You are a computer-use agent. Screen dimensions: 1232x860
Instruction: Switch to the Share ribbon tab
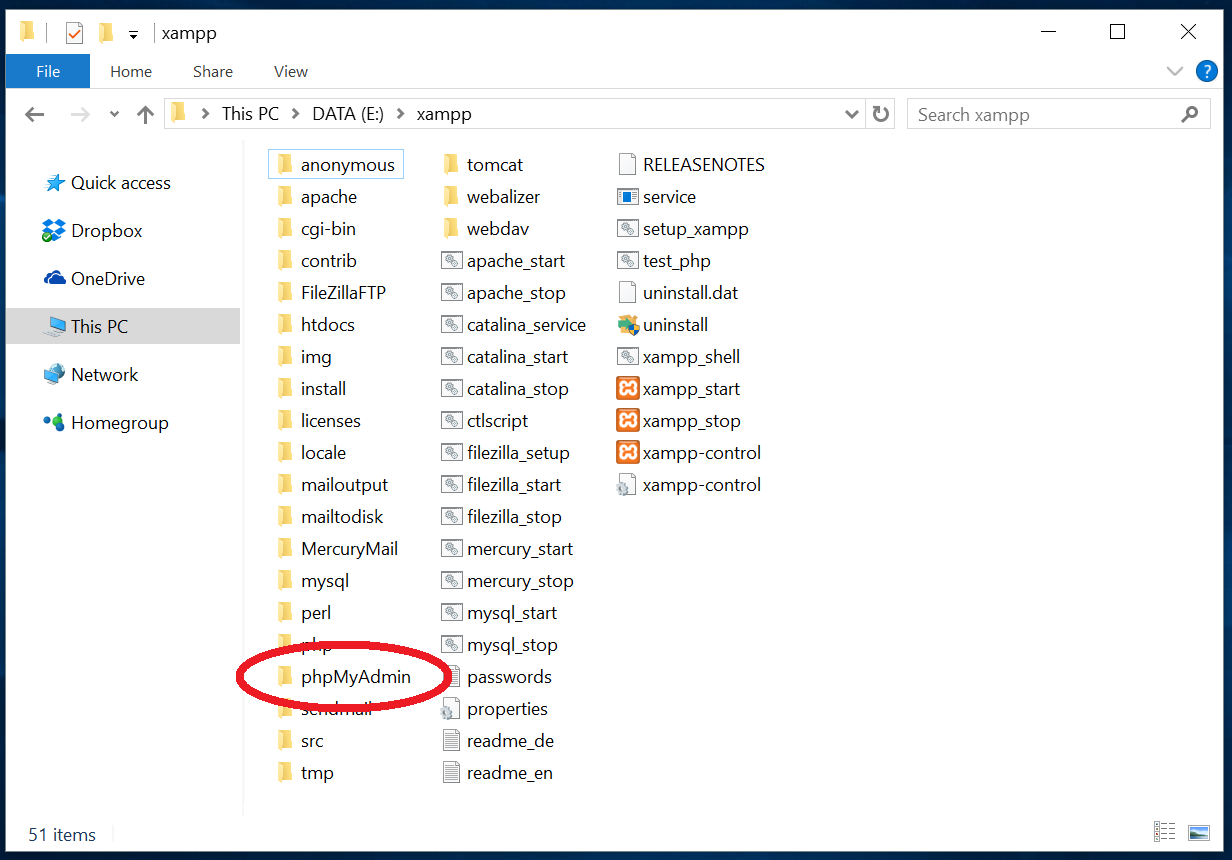pos(213,71)
